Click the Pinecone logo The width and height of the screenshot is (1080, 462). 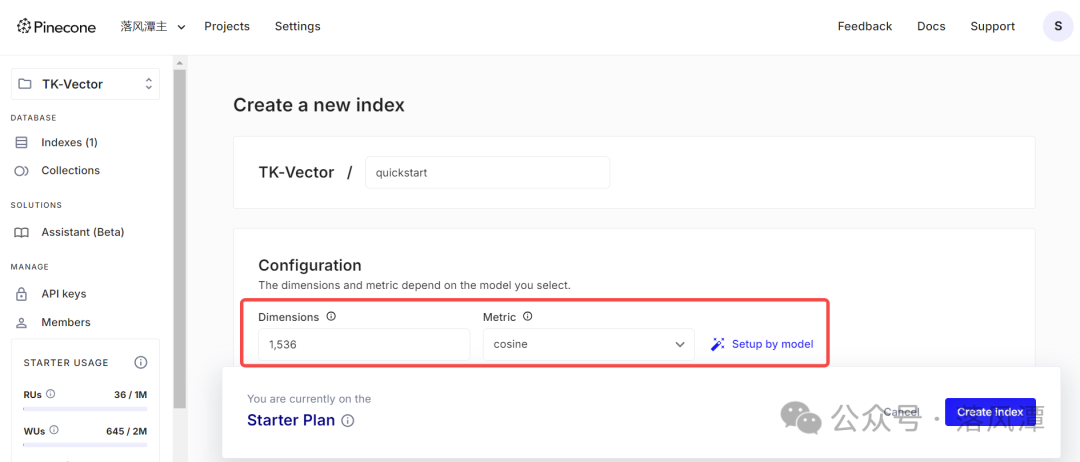[56, 27]
